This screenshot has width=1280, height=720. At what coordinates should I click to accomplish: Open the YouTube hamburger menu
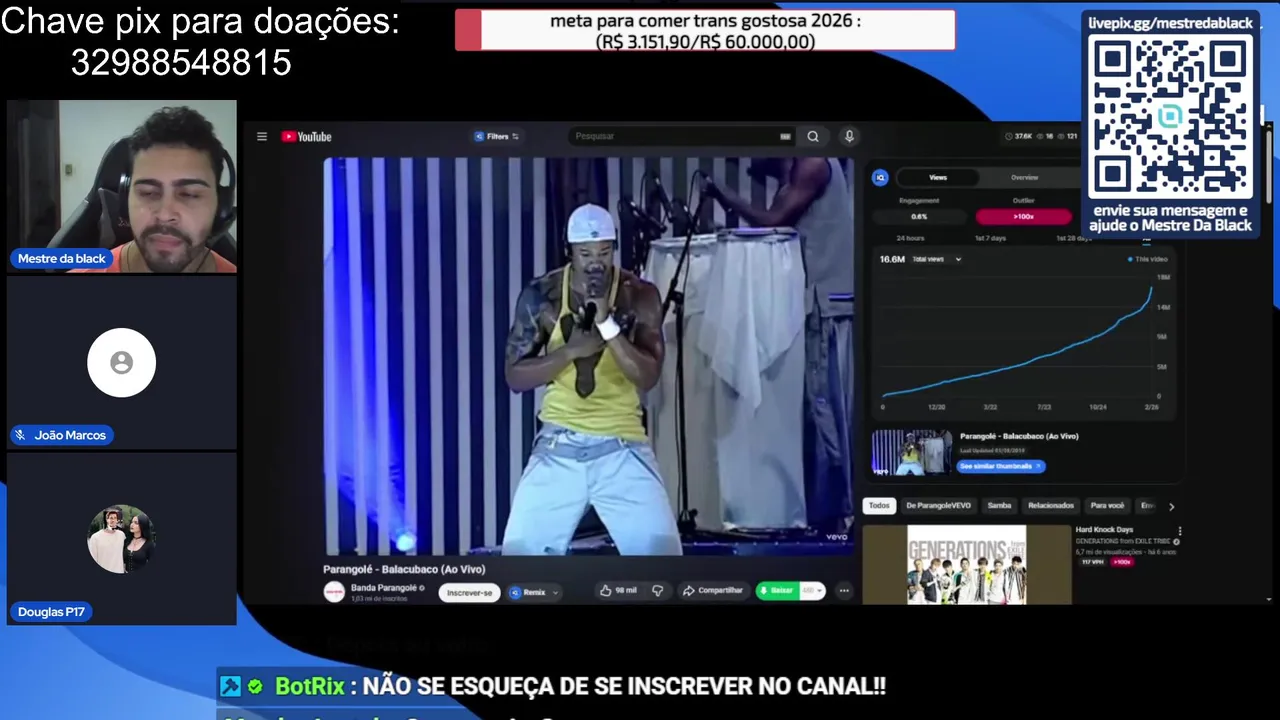(x=262, y=137)
